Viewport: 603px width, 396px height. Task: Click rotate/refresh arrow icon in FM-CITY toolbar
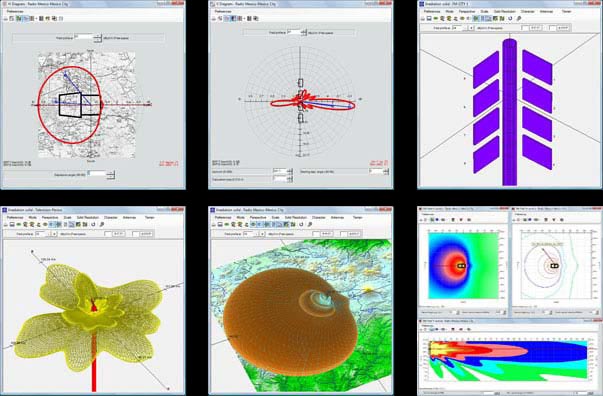(x=510, y=18)
